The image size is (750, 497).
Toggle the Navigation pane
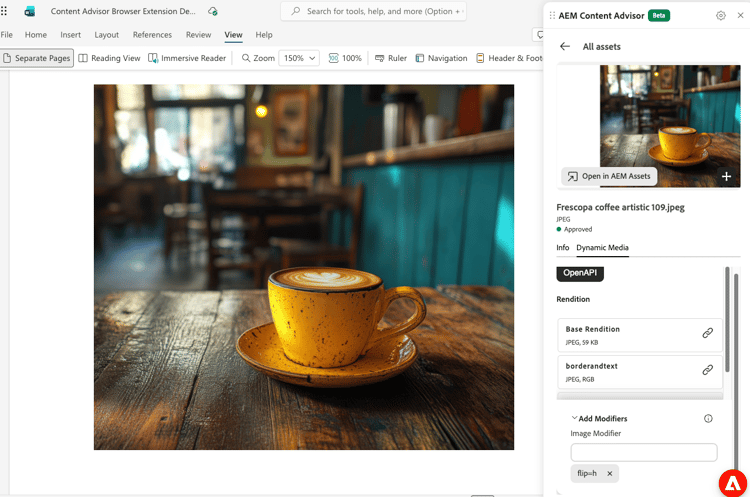[441, 58]
